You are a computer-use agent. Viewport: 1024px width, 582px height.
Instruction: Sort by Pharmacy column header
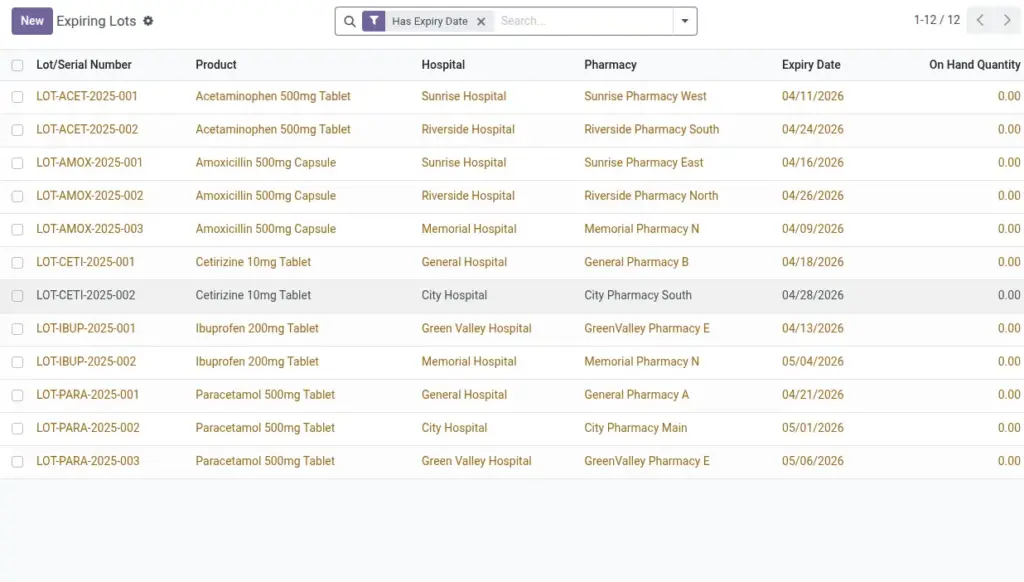click(610, 65)
